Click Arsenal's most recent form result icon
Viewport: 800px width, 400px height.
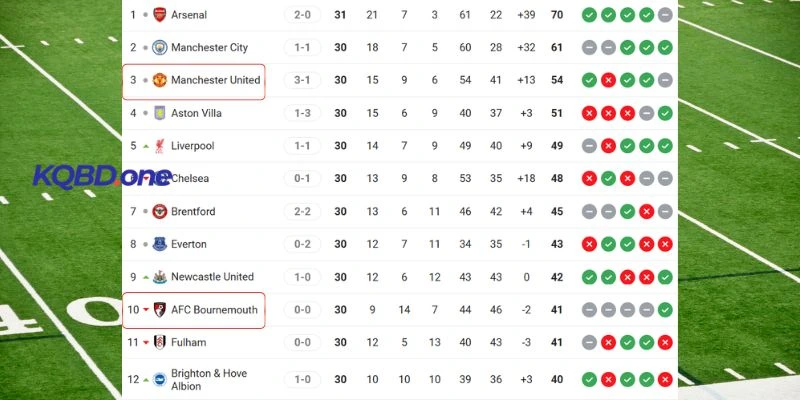coord(665,15)
